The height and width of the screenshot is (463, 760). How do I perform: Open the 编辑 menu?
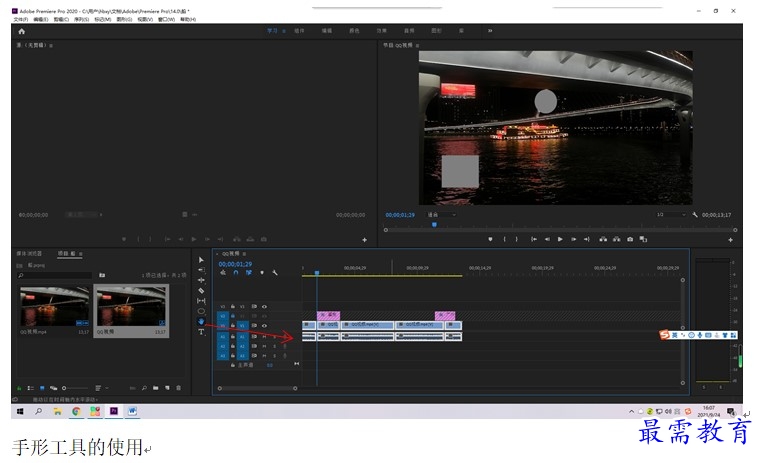point(41,19)
